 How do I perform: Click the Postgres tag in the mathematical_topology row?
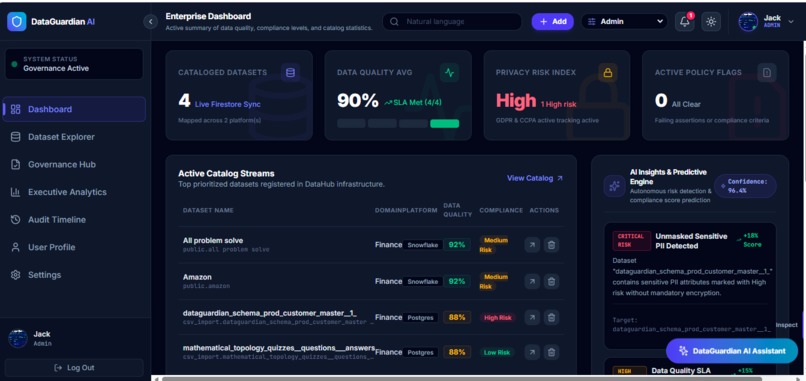[420, 353]
